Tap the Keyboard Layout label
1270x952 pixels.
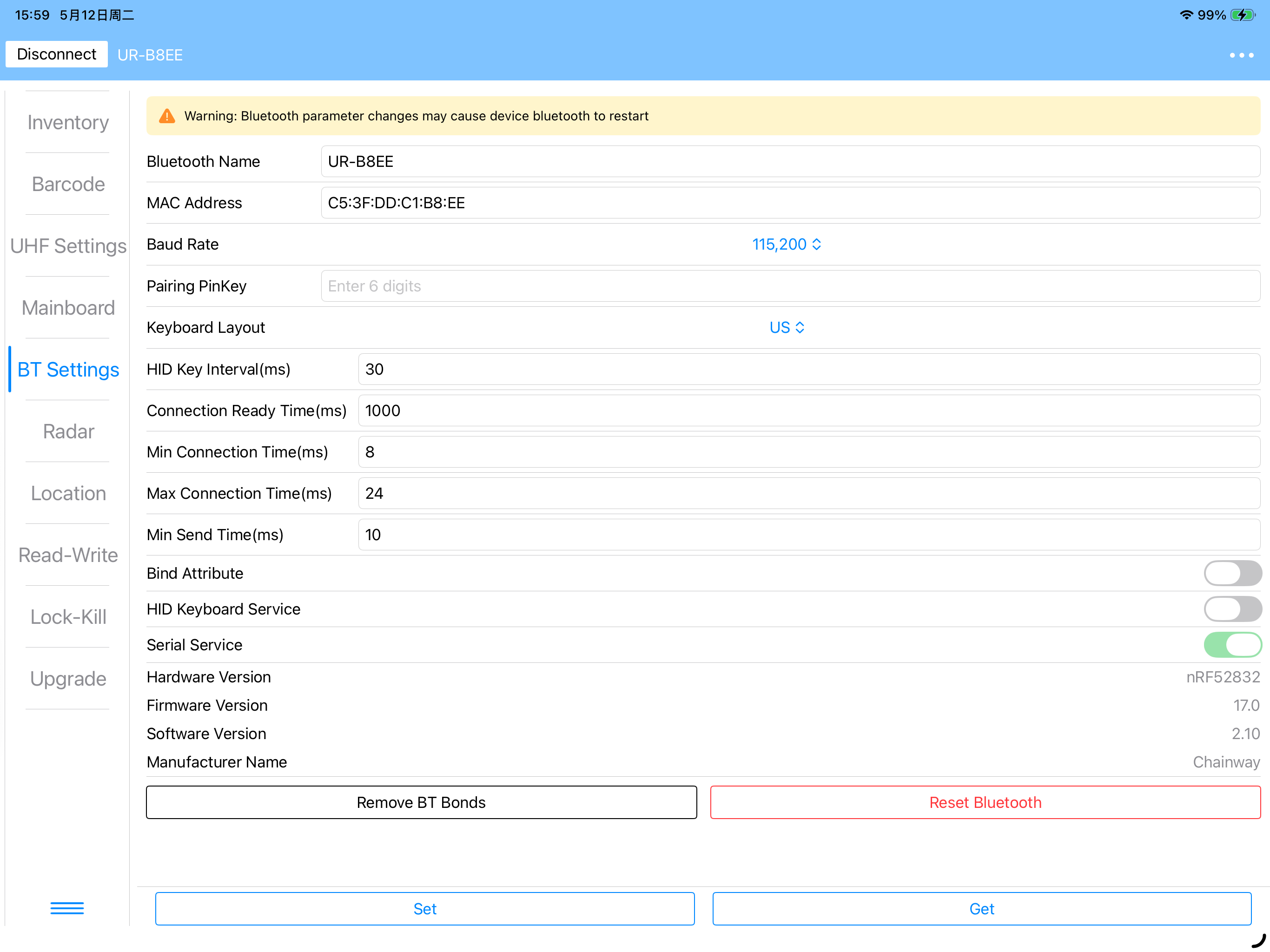(x=205, y=327)
